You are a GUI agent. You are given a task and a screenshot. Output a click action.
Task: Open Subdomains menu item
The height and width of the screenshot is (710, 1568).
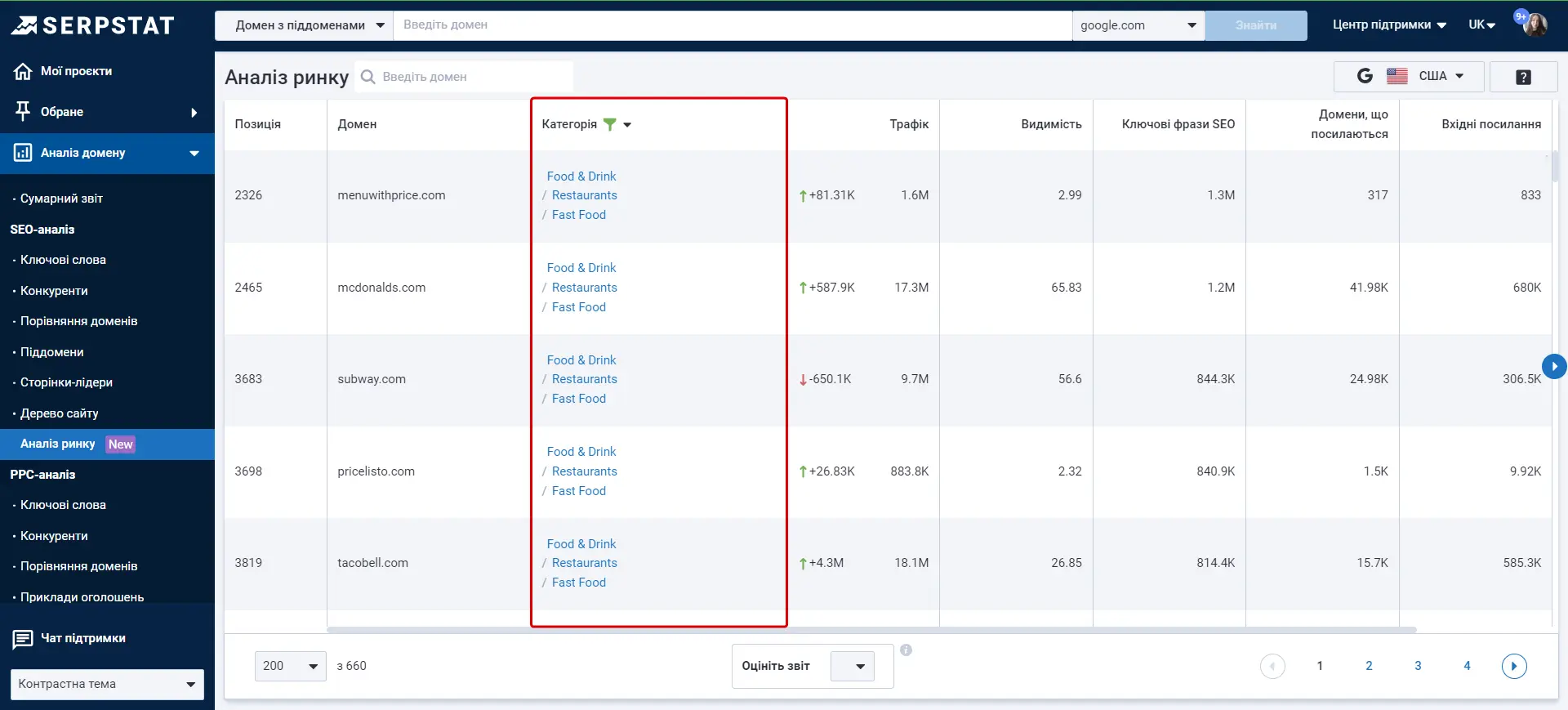(x=51, y=352)
